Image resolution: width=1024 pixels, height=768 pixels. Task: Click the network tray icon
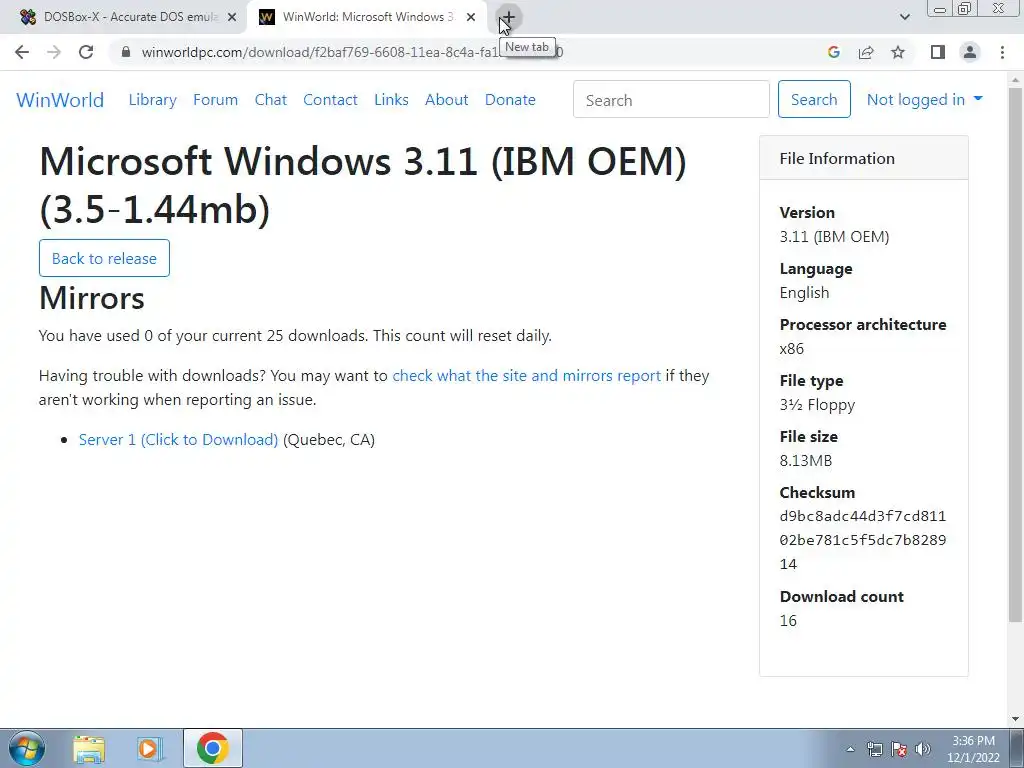[874, 749]
